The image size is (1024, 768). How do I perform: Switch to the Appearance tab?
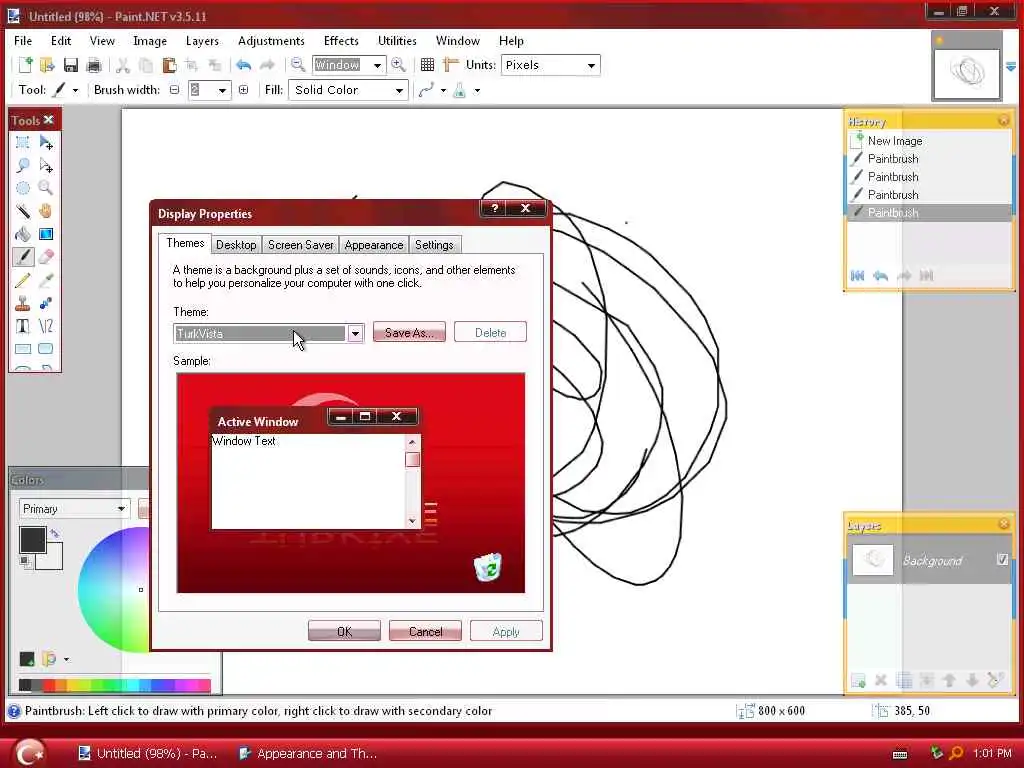[x=374, y=245]
